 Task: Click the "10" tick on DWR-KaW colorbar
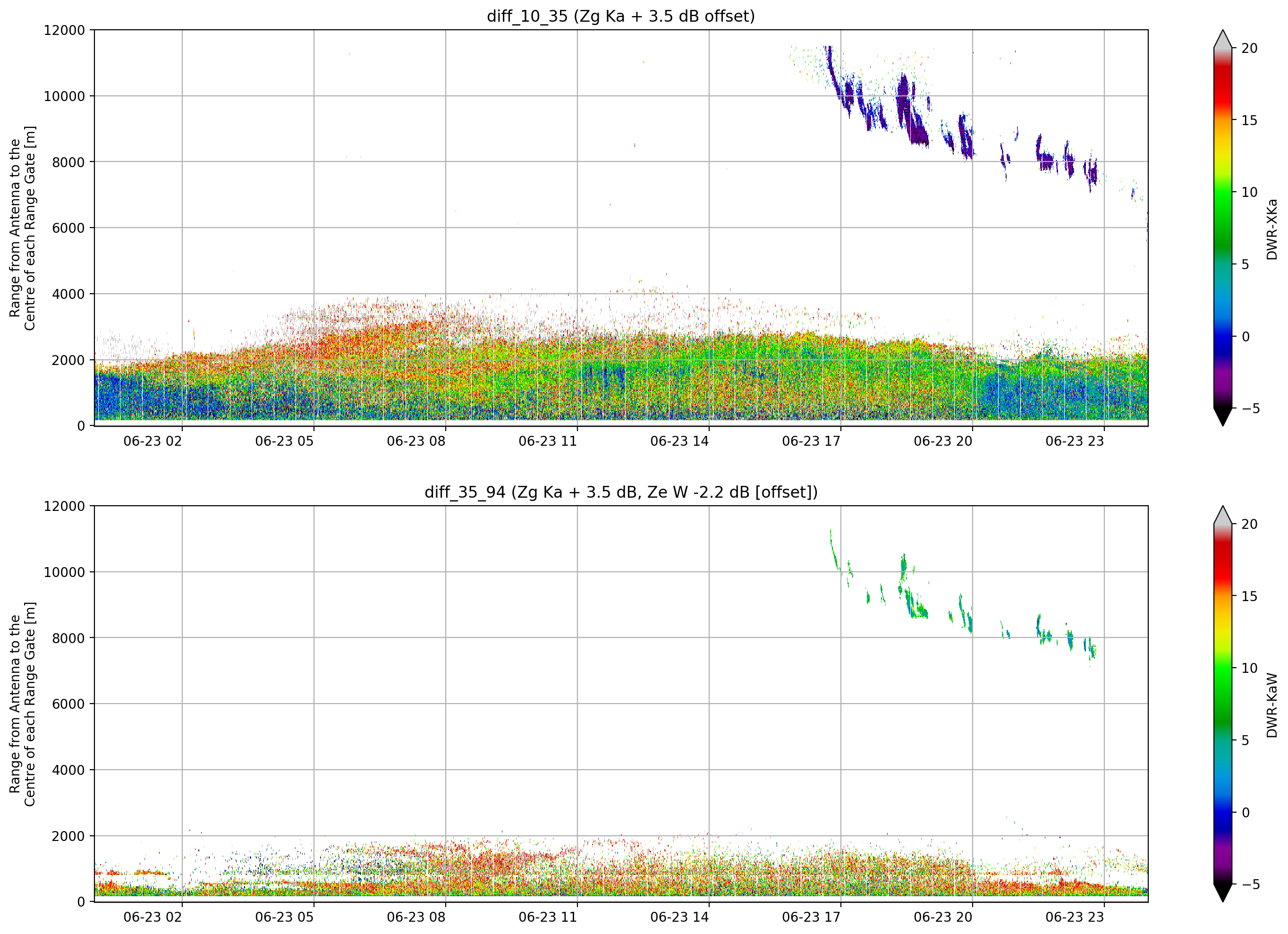tap(1249, 668)
